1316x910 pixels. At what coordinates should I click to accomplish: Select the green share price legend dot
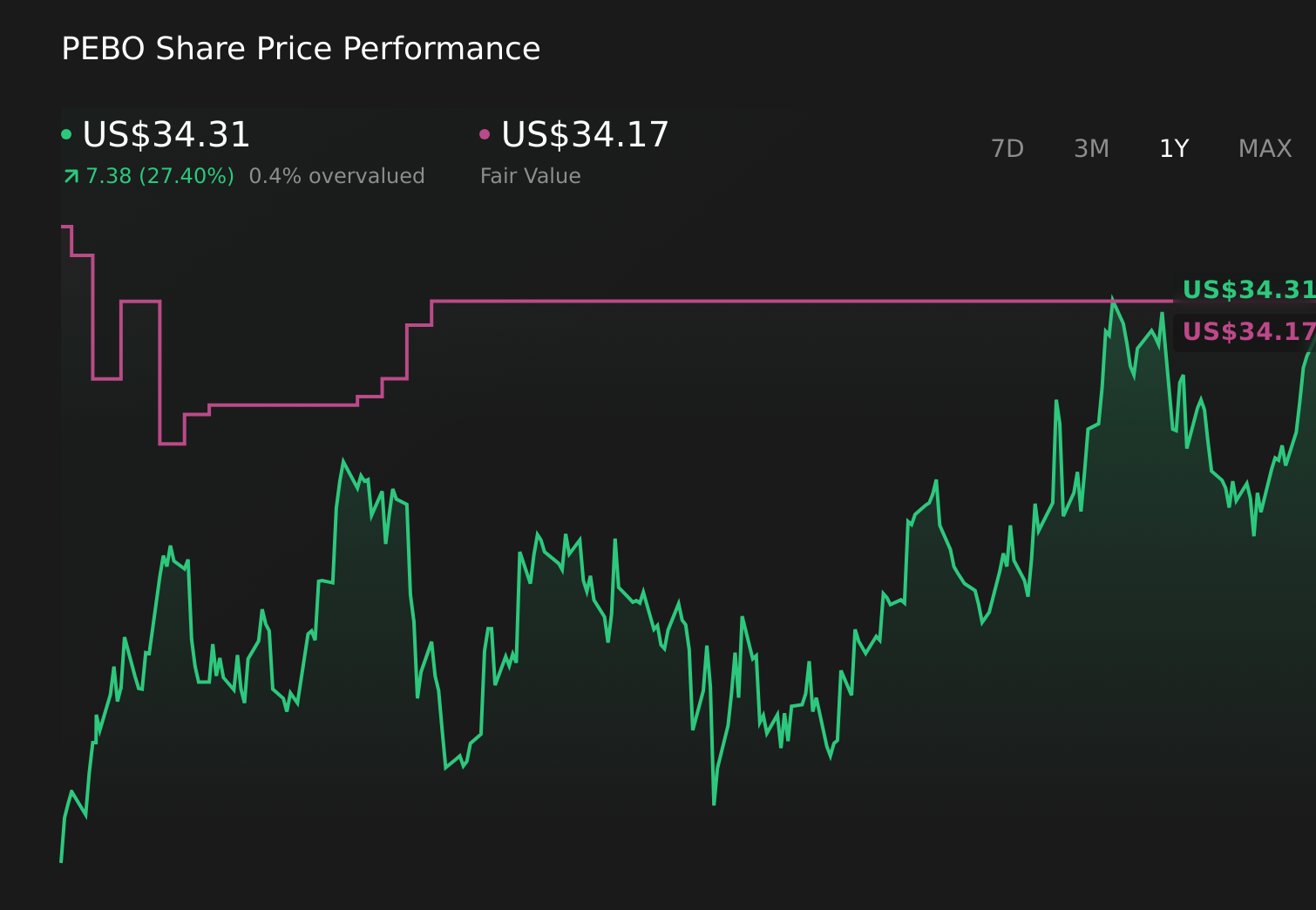pyautogui.click(x=66, y=132)
